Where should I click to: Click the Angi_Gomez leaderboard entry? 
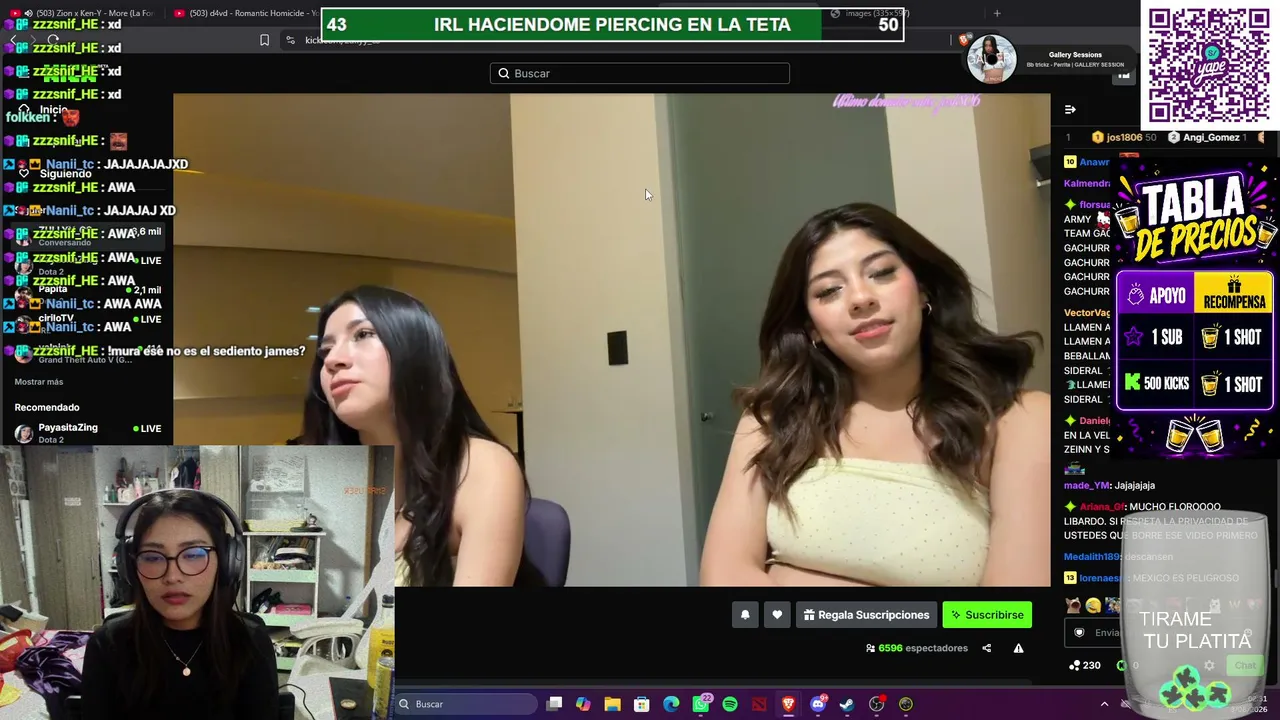[1206, 137]
